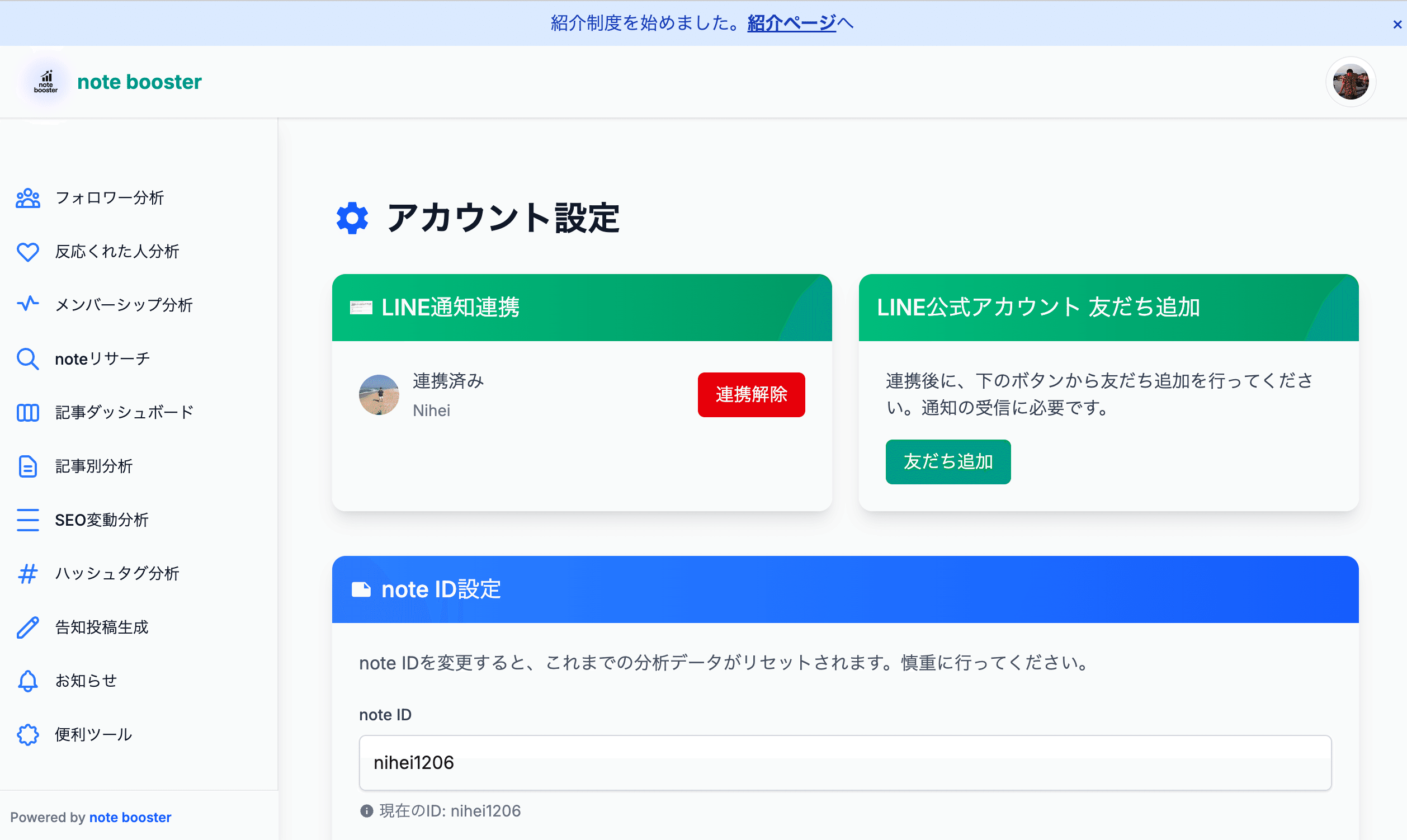The height and width of the screenshot is (840, 1407).
Task: Click the フォロワー分析 people icon
Action: 28,198
